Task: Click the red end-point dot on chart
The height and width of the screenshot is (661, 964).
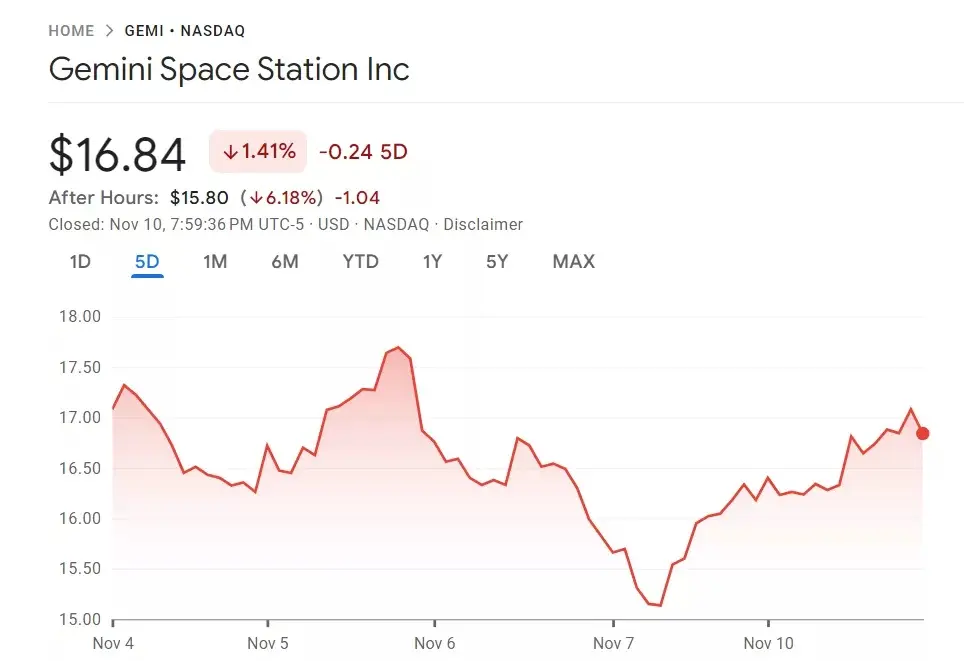Action: pyautogui.click(x=922, y=433)
